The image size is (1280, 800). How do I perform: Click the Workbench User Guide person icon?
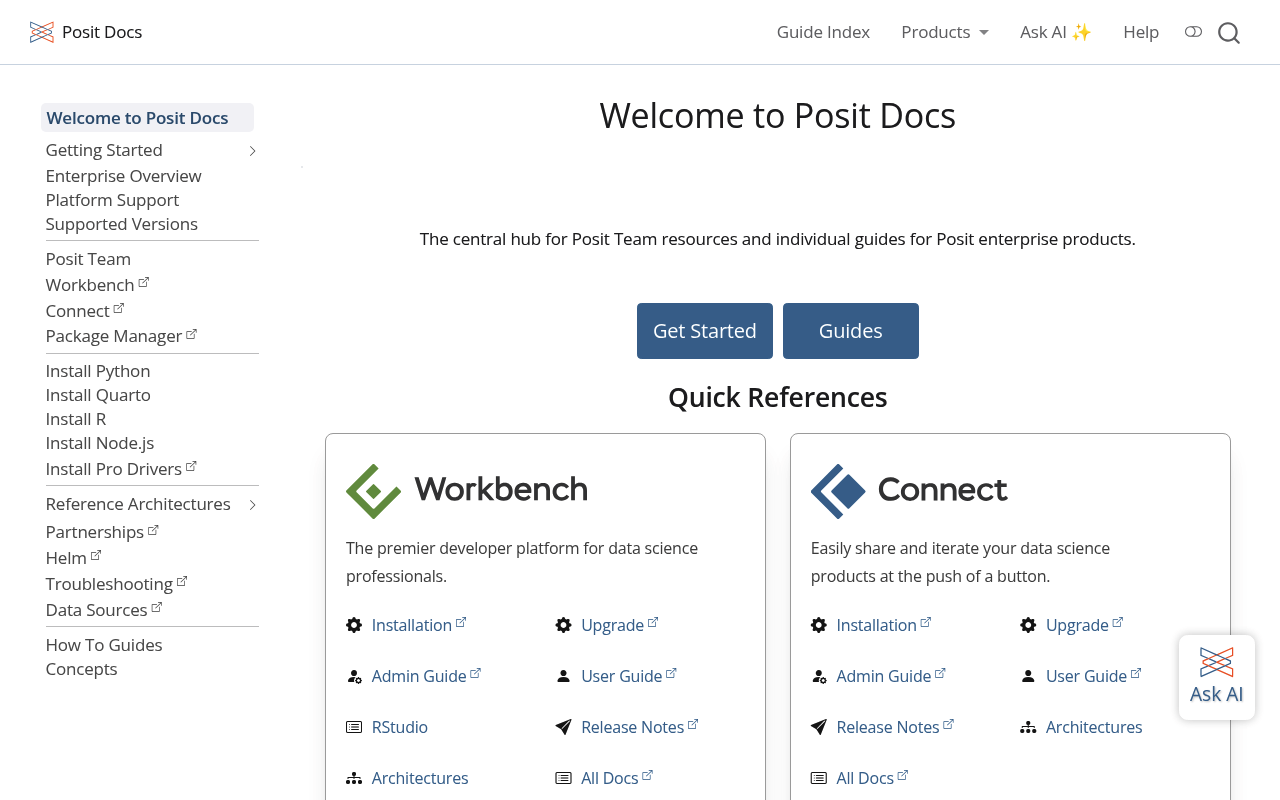click(564, 676)
